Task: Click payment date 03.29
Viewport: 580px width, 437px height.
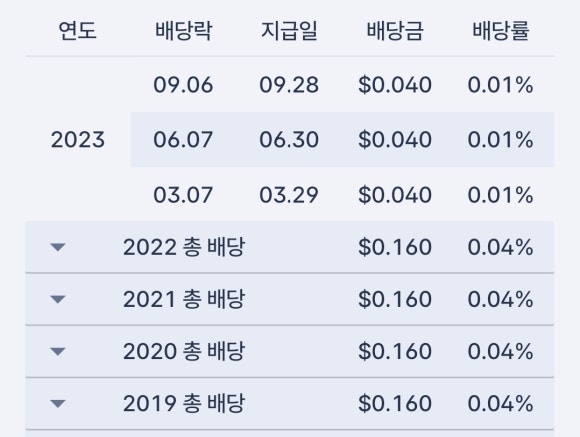Action: tap(289, 195)
